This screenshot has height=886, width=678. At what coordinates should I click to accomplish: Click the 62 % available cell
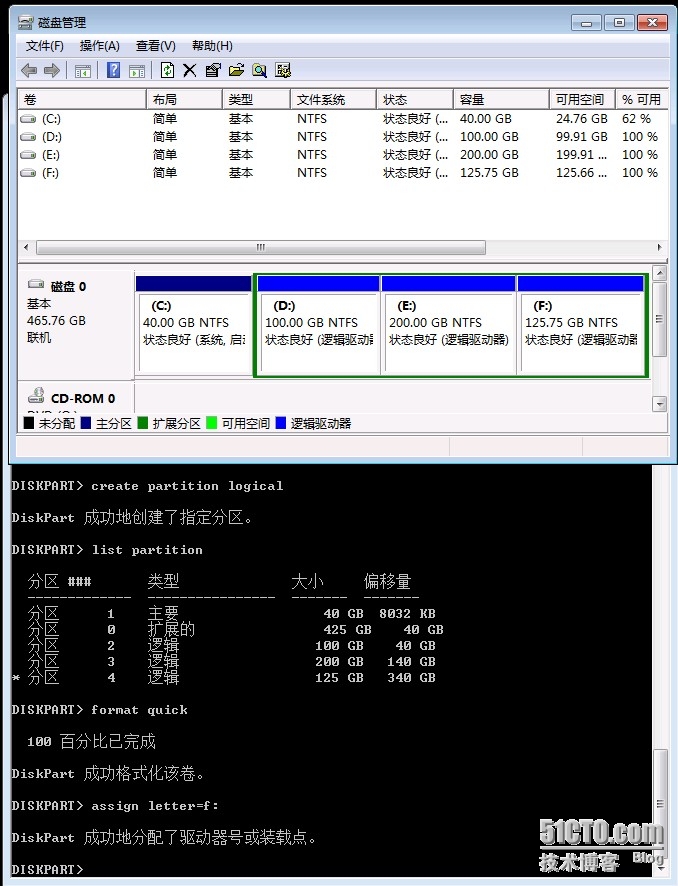point(637,119)
